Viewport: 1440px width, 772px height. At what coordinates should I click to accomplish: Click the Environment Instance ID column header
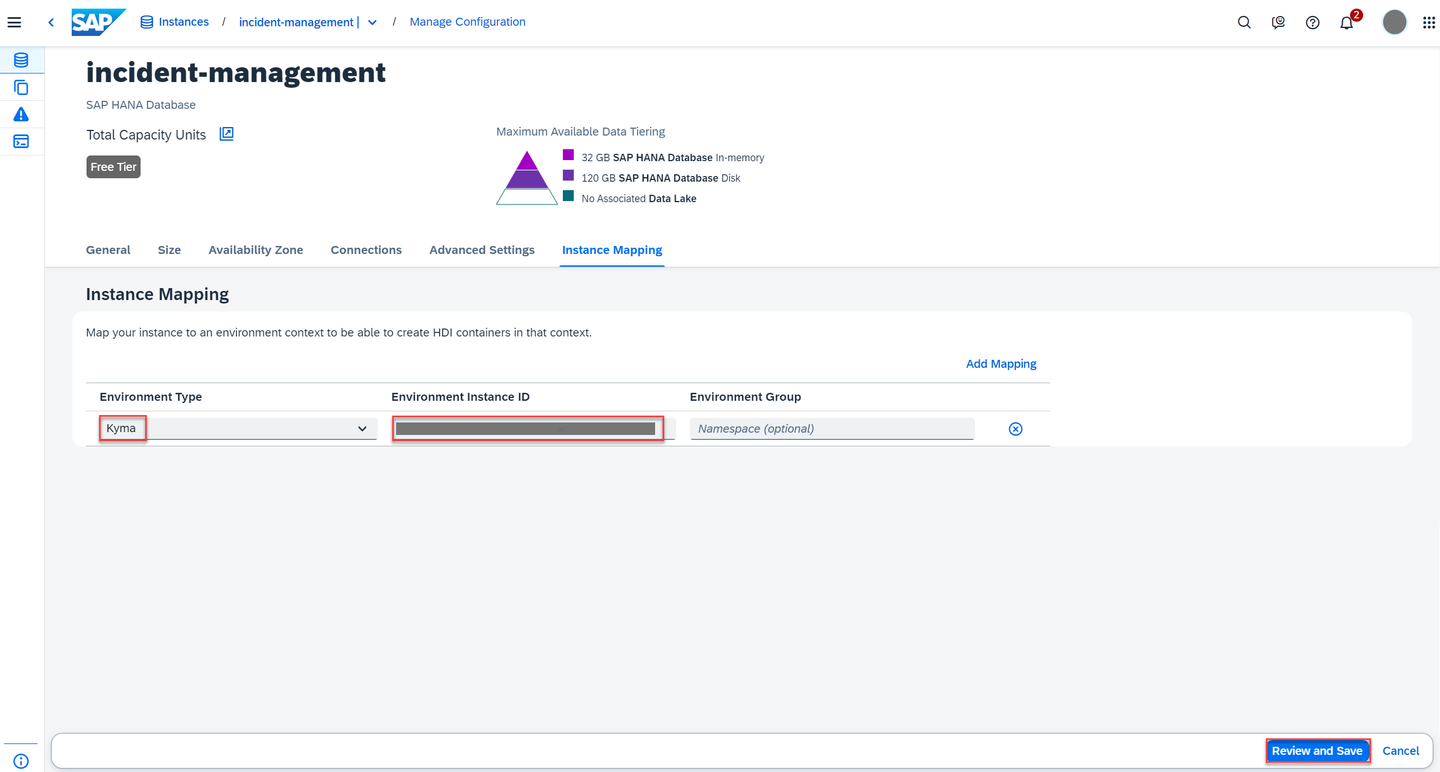click(461, 397)
